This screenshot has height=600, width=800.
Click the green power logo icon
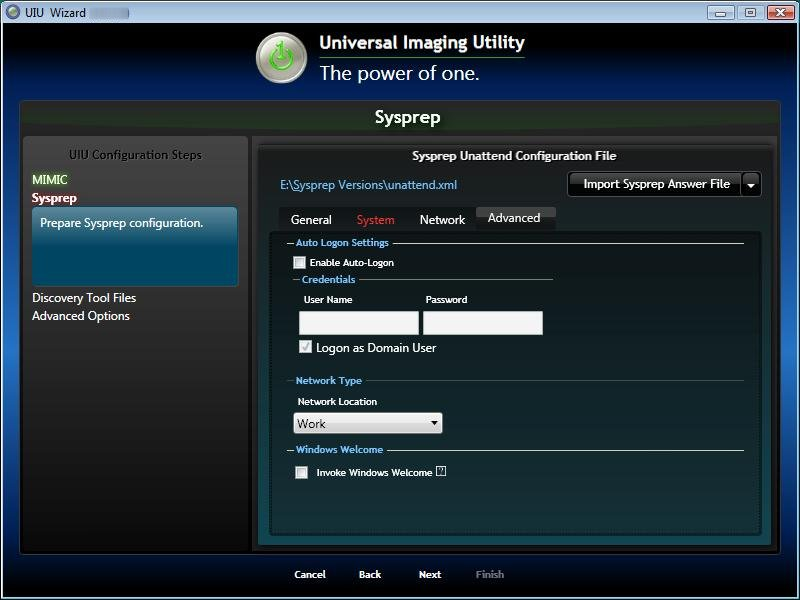(x=281, y=58)
